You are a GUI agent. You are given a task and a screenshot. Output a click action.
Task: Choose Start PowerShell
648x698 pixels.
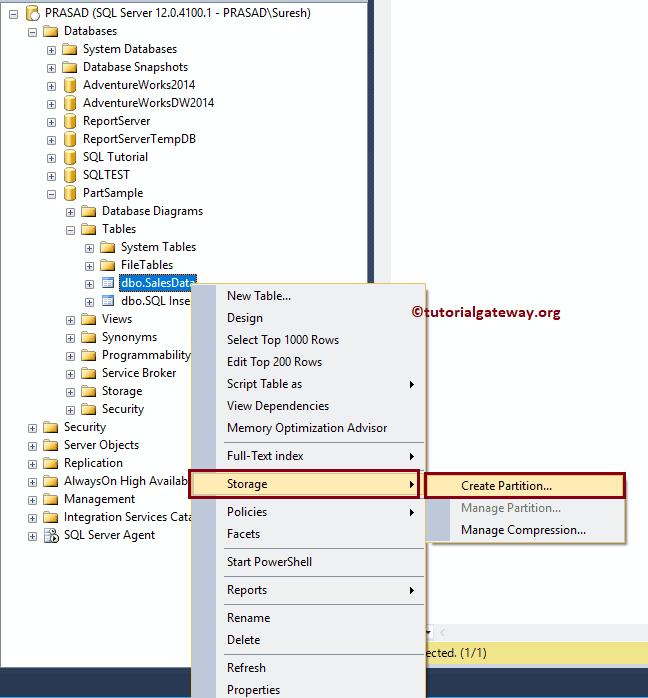[309, 562]
